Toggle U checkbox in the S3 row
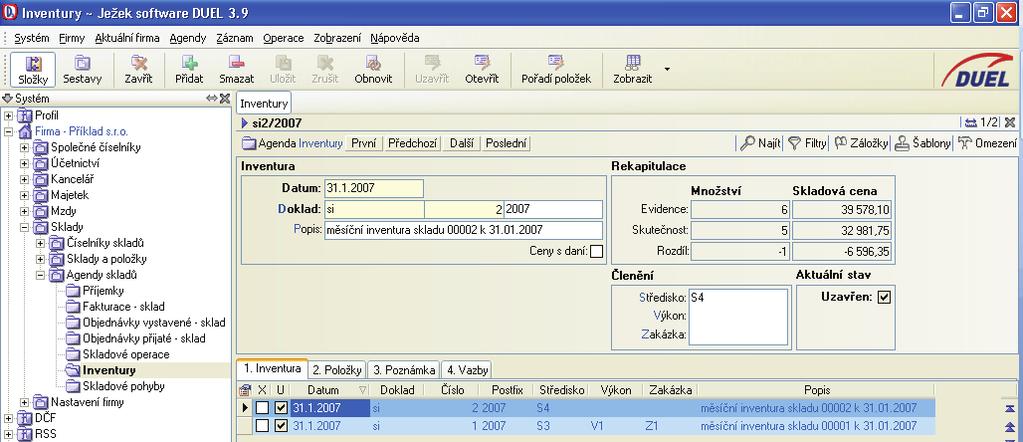Viewport: 1023px width, 442px height. 281,426
